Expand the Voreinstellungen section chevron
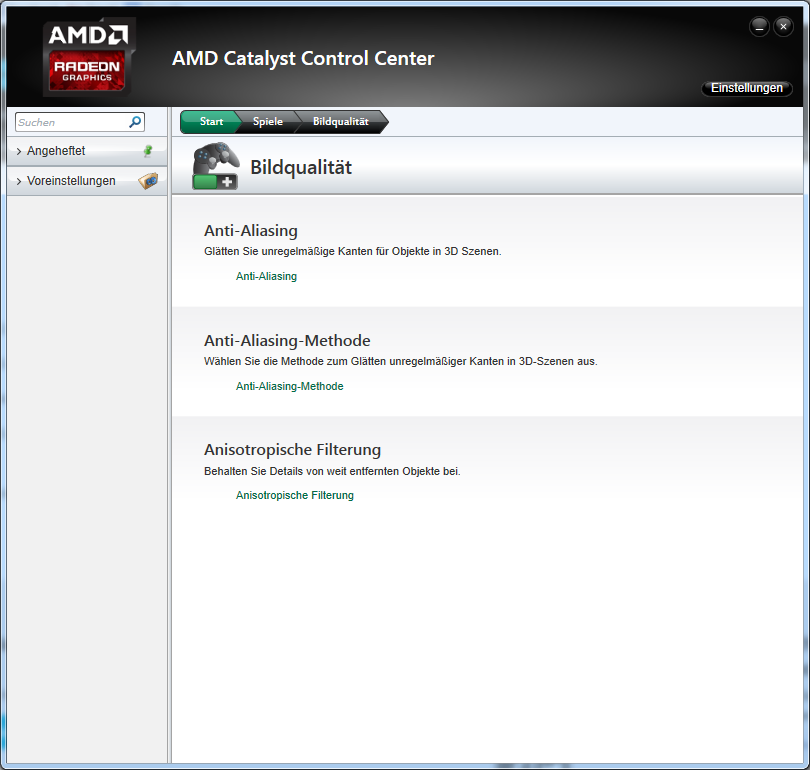This screenshot has width=810, height=770. [19, 181]
